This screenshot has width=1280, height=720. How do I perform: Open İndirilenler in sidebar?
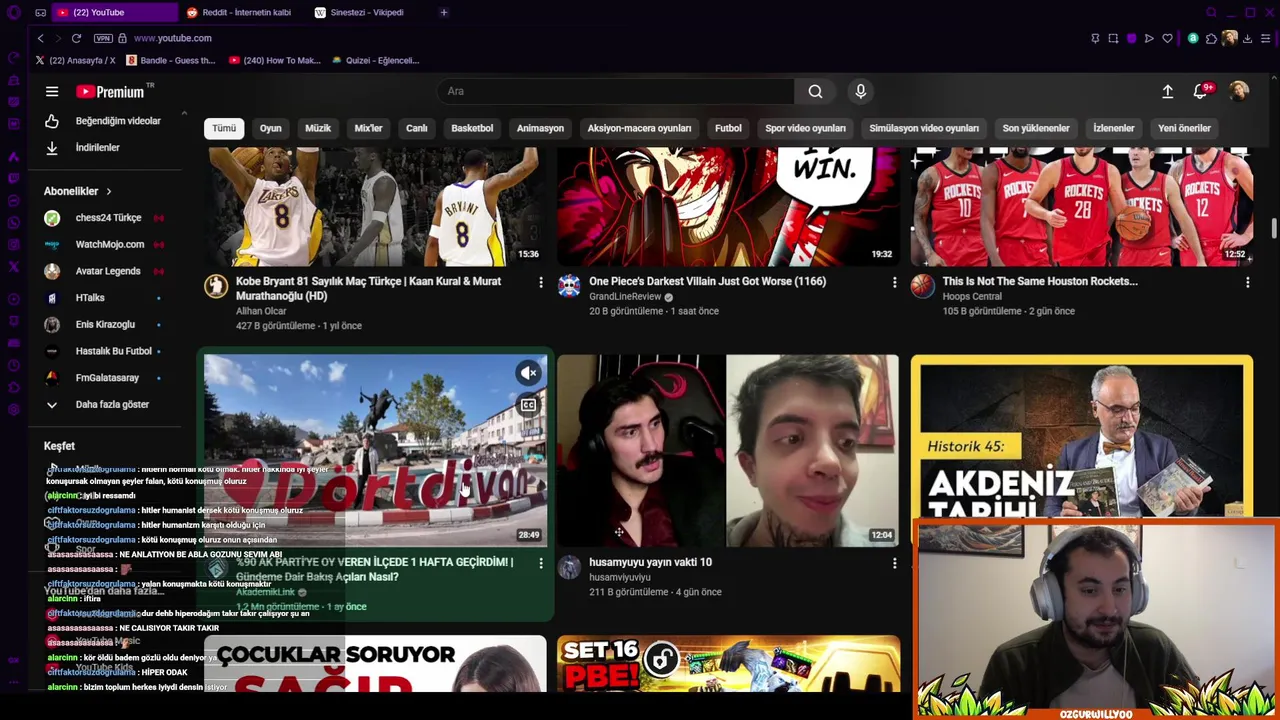[103, 148]
